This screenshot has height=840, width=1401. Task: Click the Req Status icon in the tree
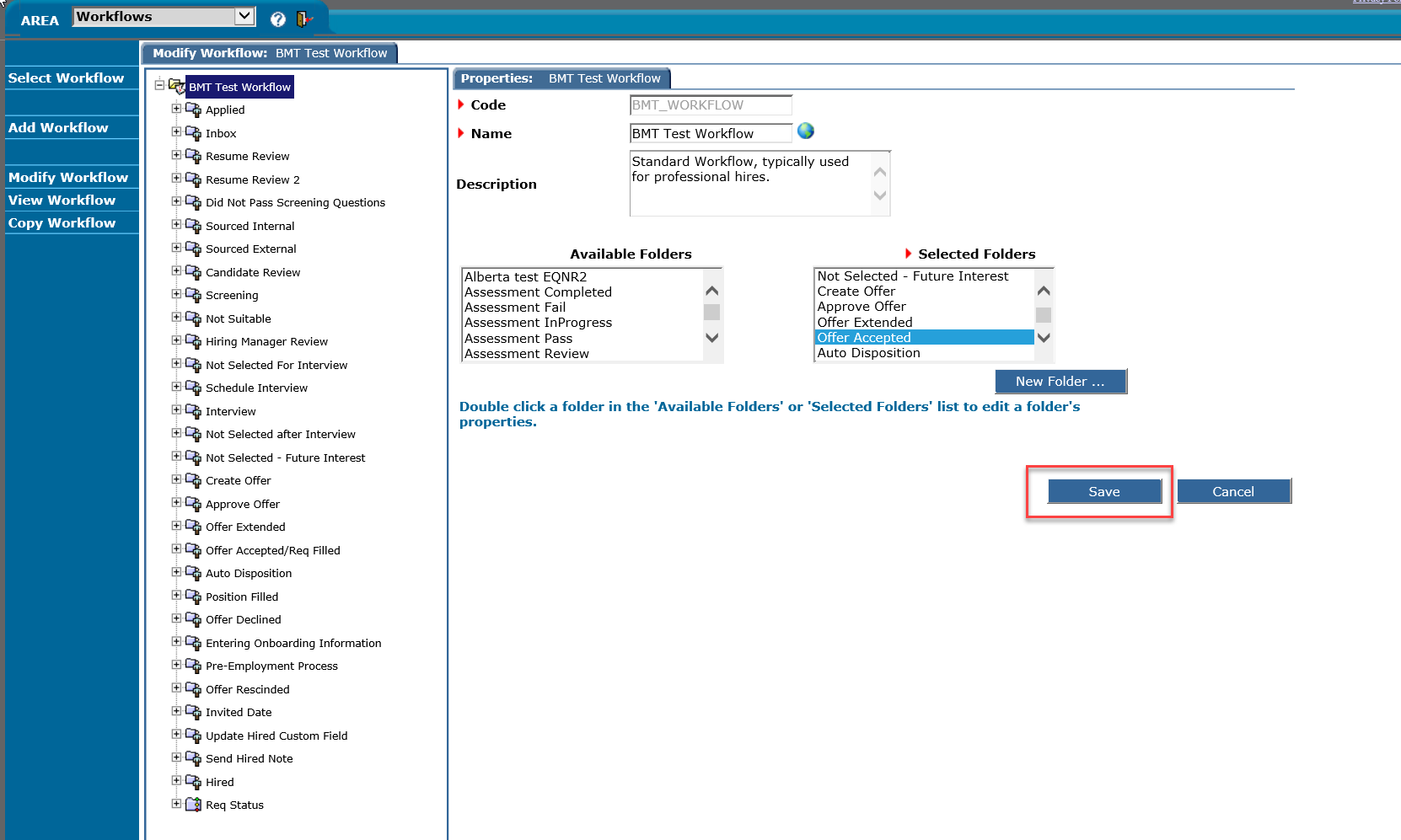(x=193, y=805)
